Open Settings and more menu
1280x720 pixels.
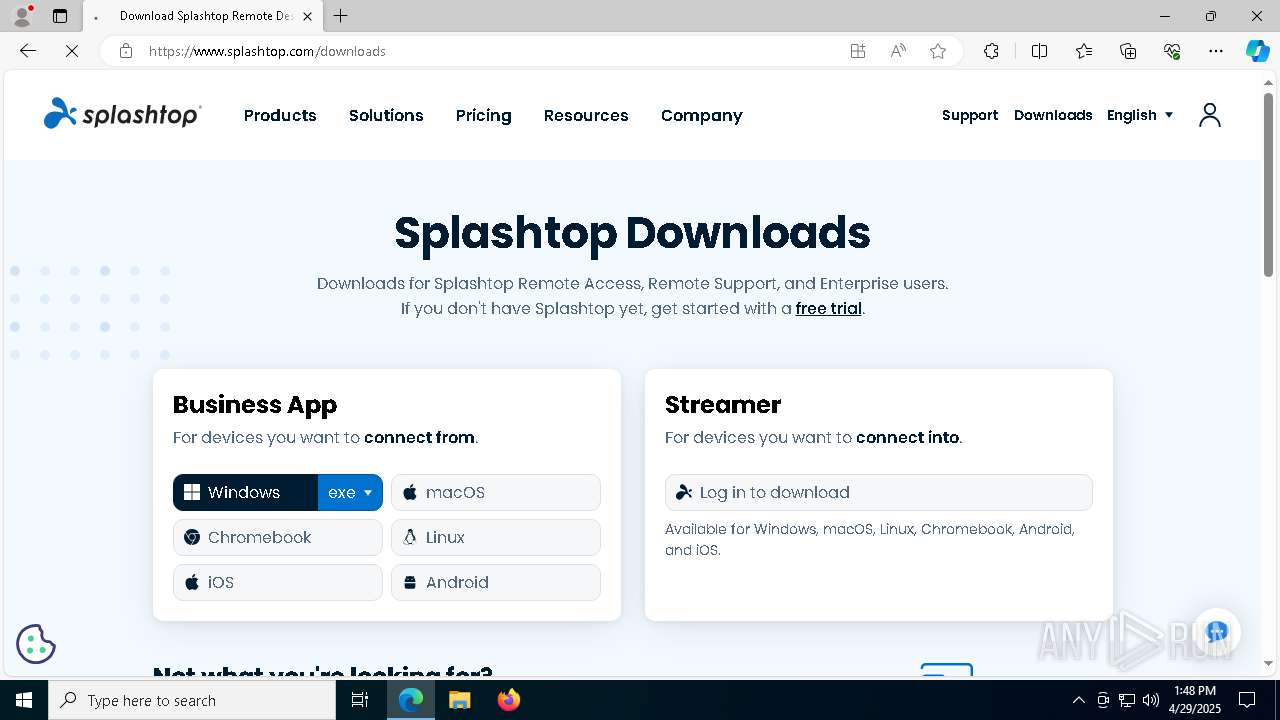pos(1216,51)
